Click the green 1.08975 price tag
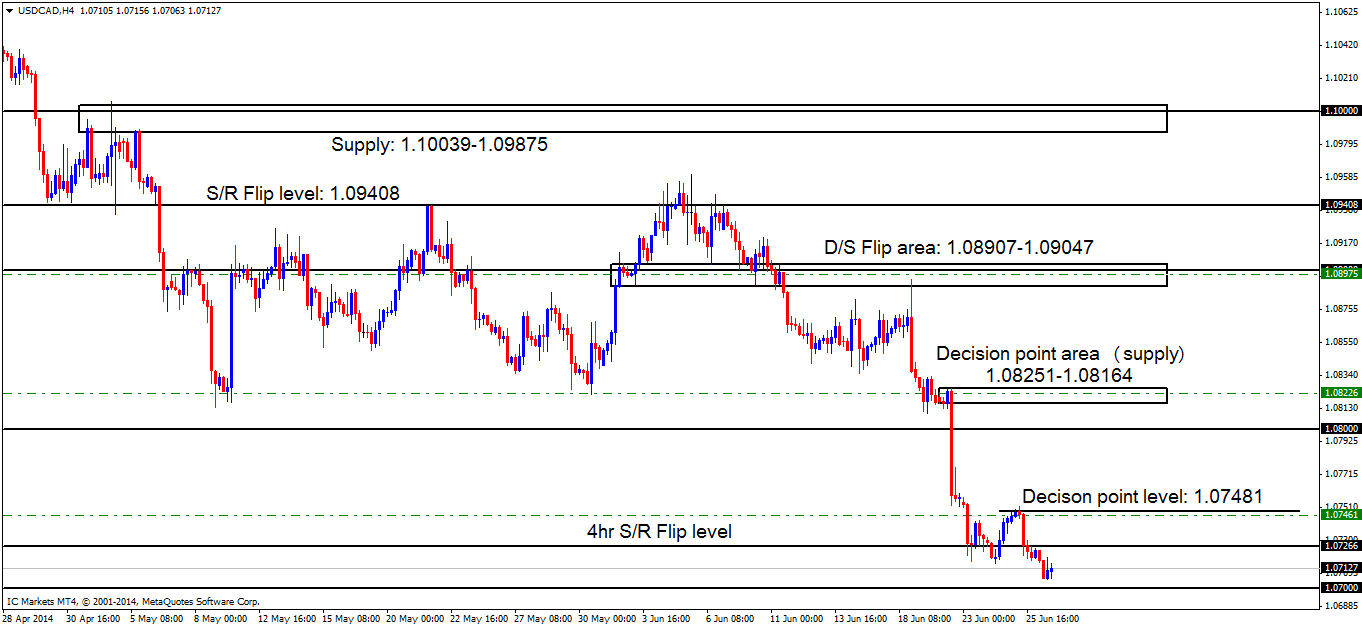The width and height of the screenshot is (1362, 627). (x=1340, y=273)
